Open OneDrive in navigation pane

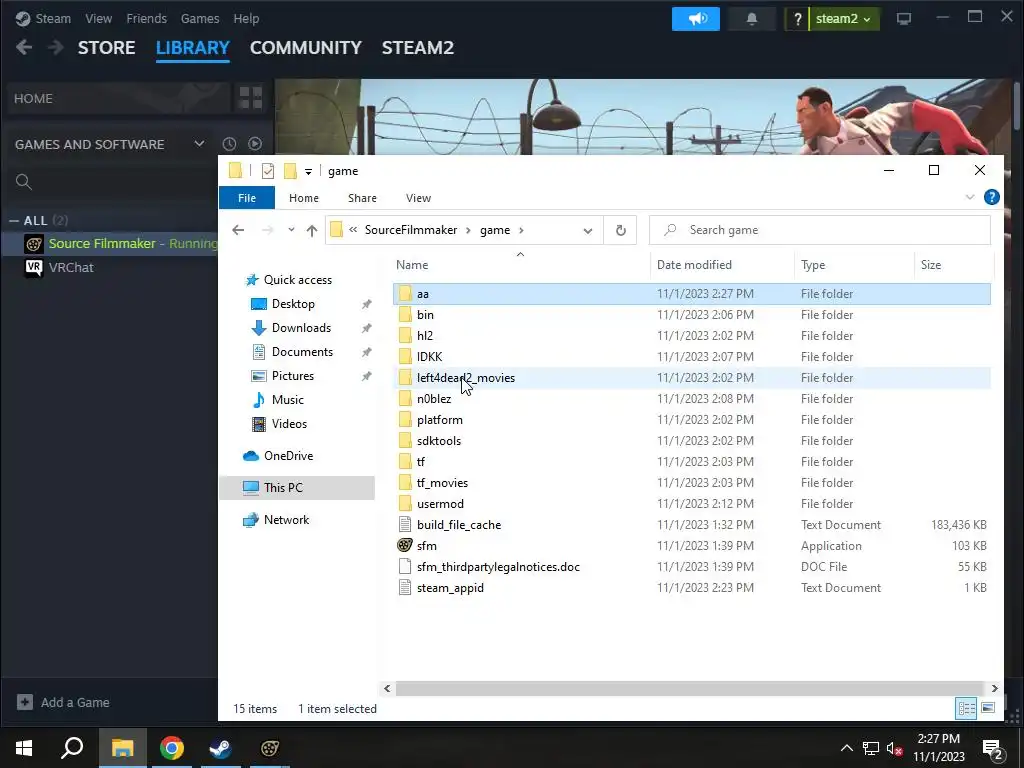click(x=288, y=456)
